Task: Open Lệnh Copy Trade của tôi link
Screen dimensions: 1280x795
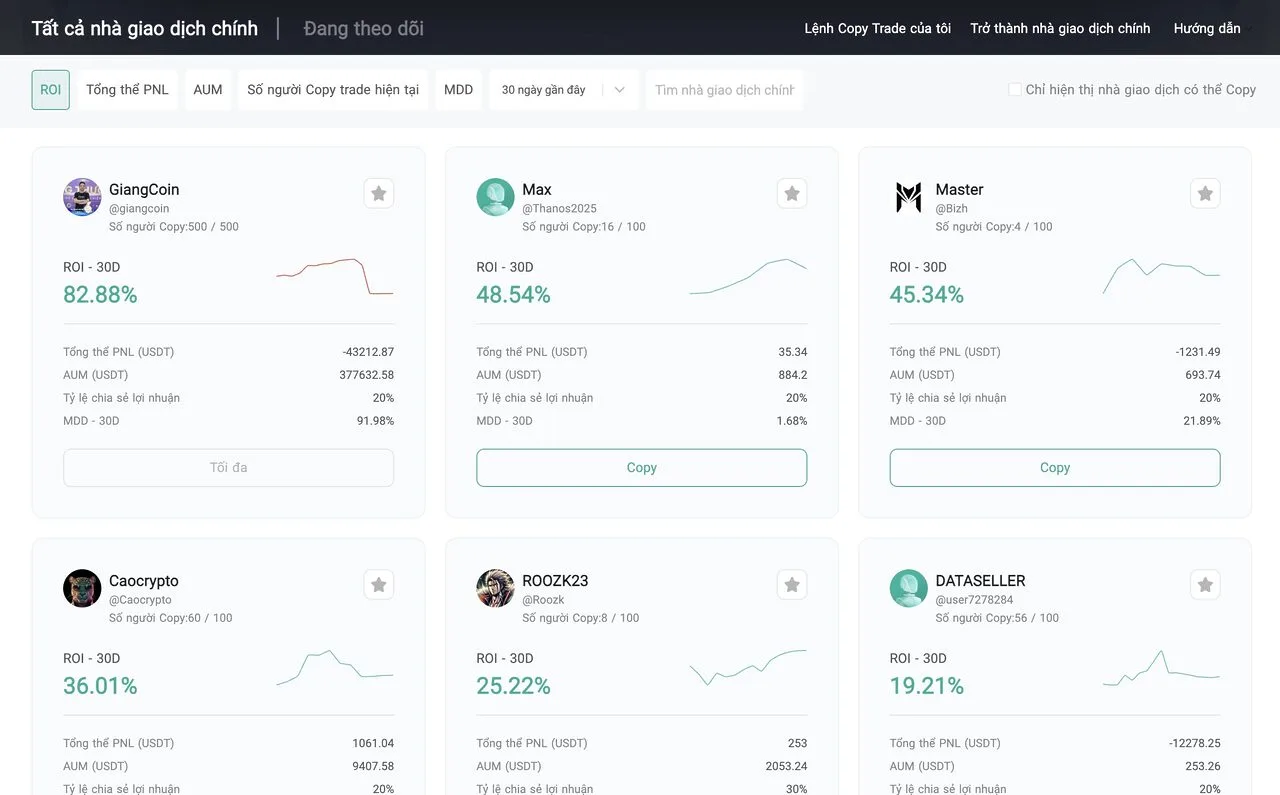Action: 877,28
